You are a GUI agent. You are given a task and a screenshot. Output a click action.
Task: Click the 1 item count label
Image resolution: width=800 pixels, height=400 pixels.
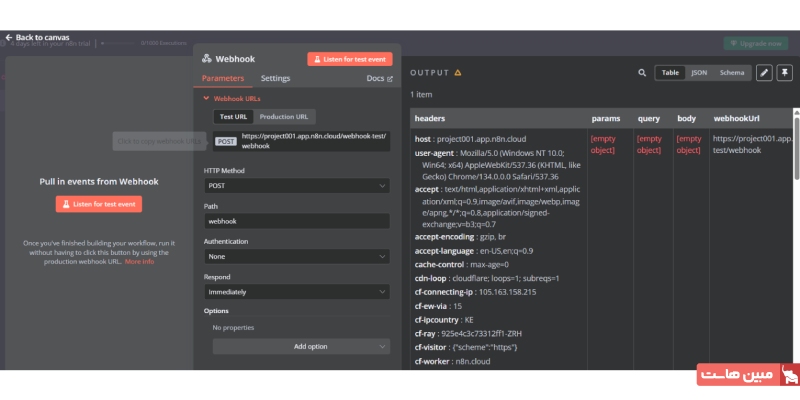pos(421,94)
